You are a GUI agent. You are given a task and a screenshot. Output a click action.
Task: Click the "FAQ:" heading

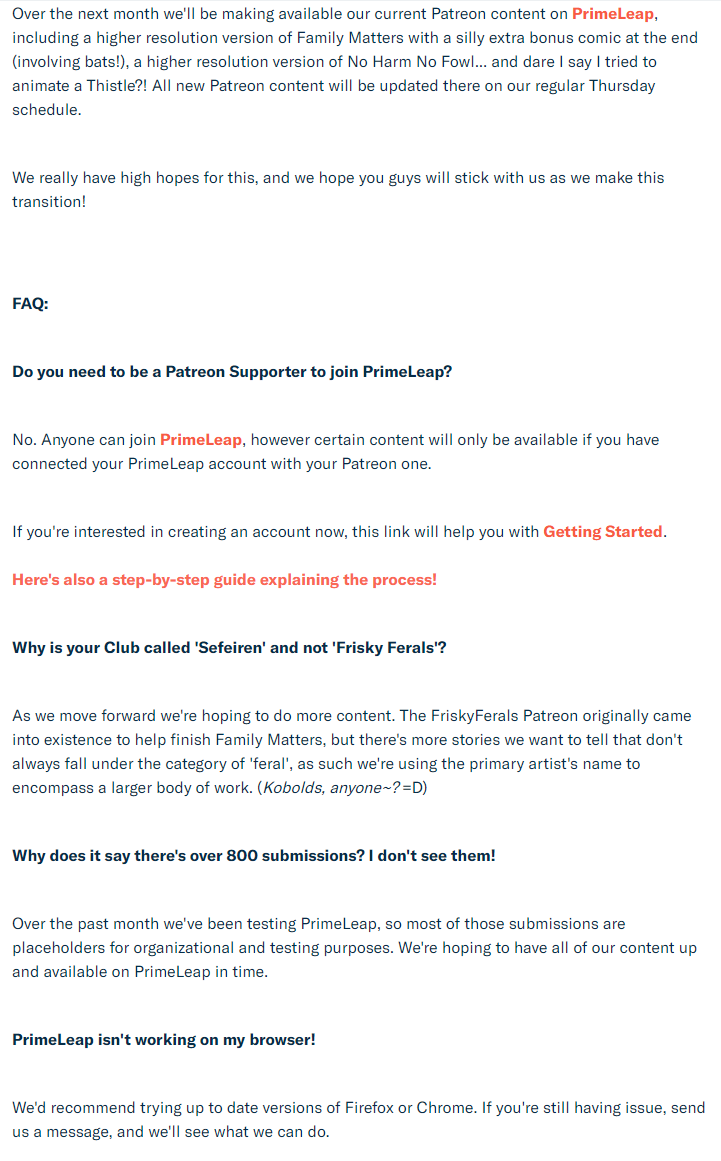[30, 304]
